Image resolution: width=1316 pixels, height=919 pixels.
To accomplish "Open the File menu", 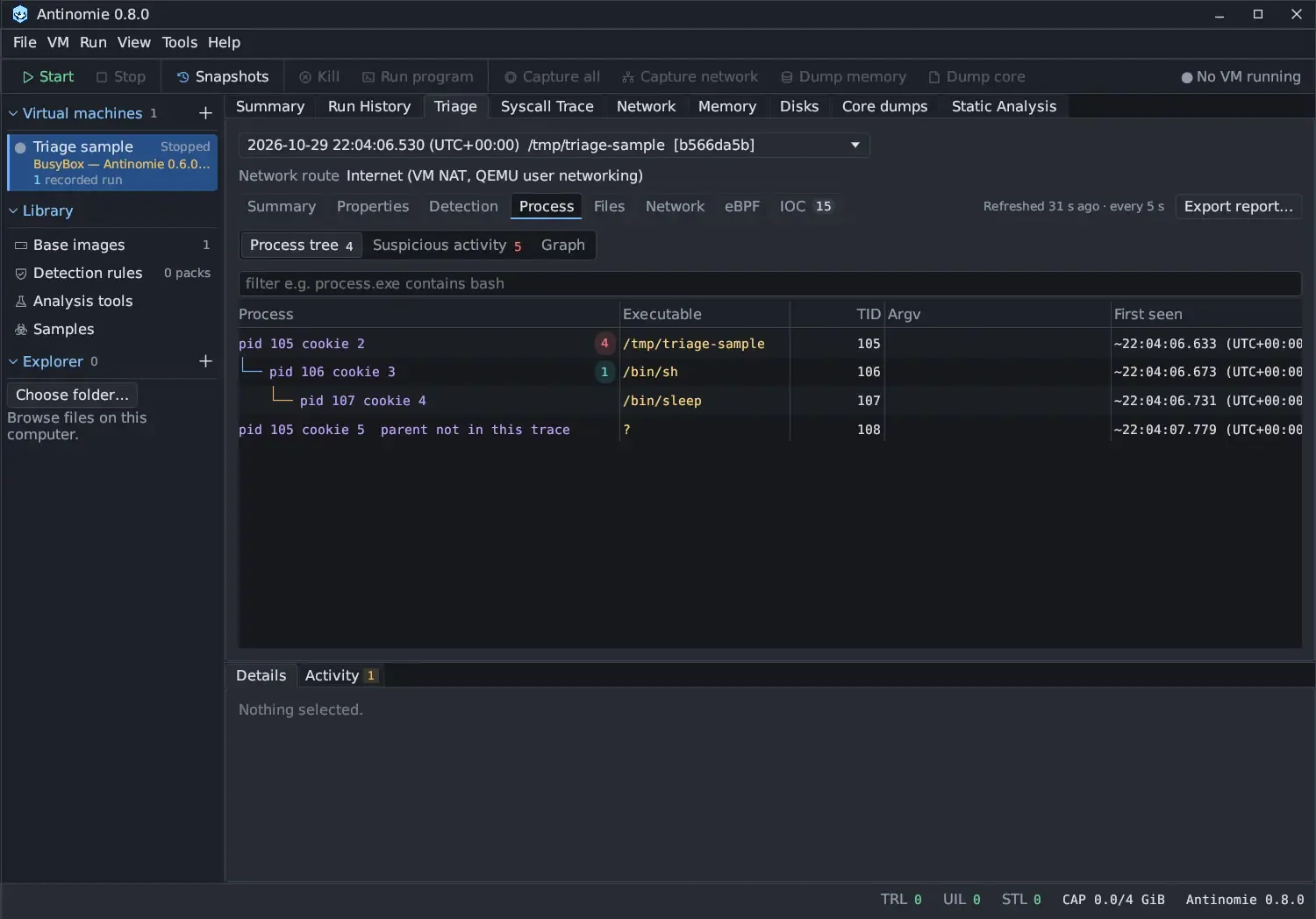I will [x=25, y=42].
